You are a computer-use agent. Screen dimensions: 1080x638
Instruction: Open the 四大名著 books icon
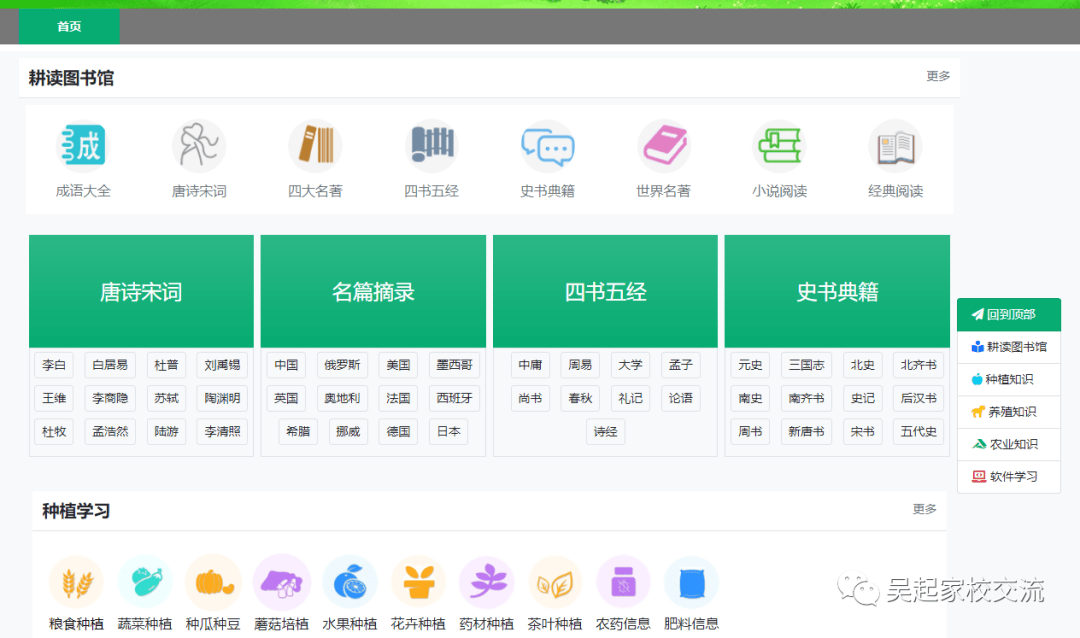coord(315,147)
